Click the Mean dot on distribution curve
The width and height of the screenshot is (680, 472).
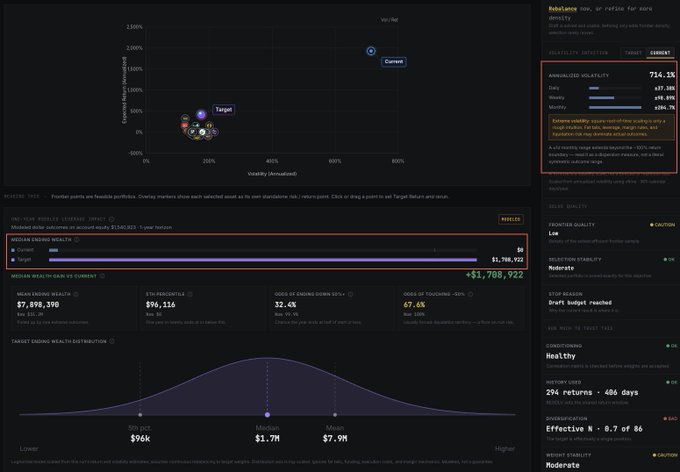pyautogui.click(x=335, y=415)
